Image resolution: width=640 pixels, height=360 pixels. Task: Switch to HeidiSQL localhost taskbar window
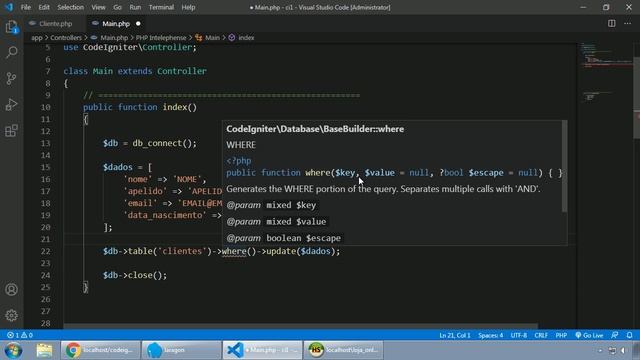[x=343, y=350]
